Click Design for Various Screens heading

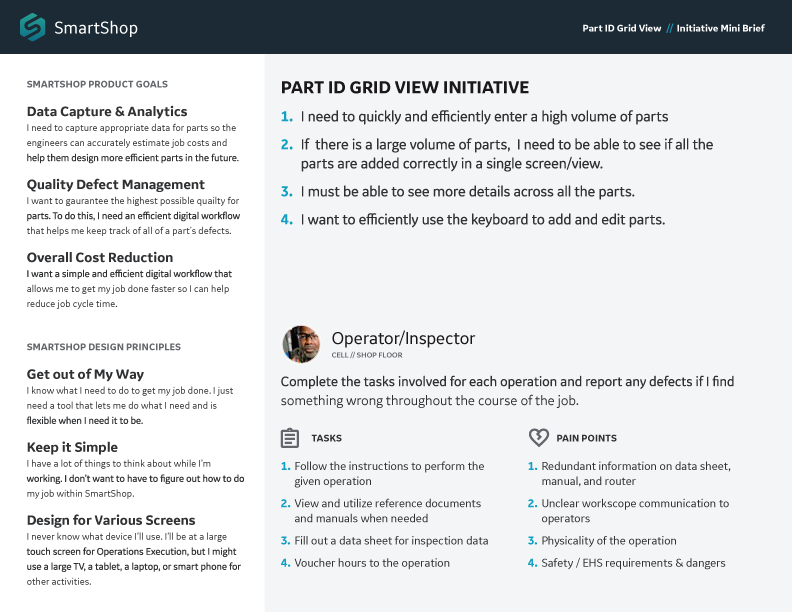tap(111, 521)
